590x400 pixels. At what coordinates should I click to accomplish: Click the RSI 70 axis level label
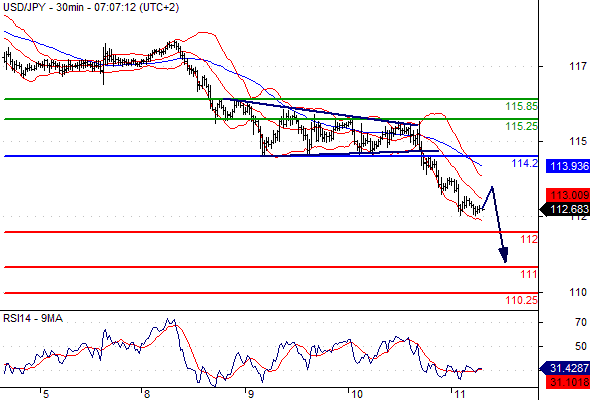coord(581,322)
